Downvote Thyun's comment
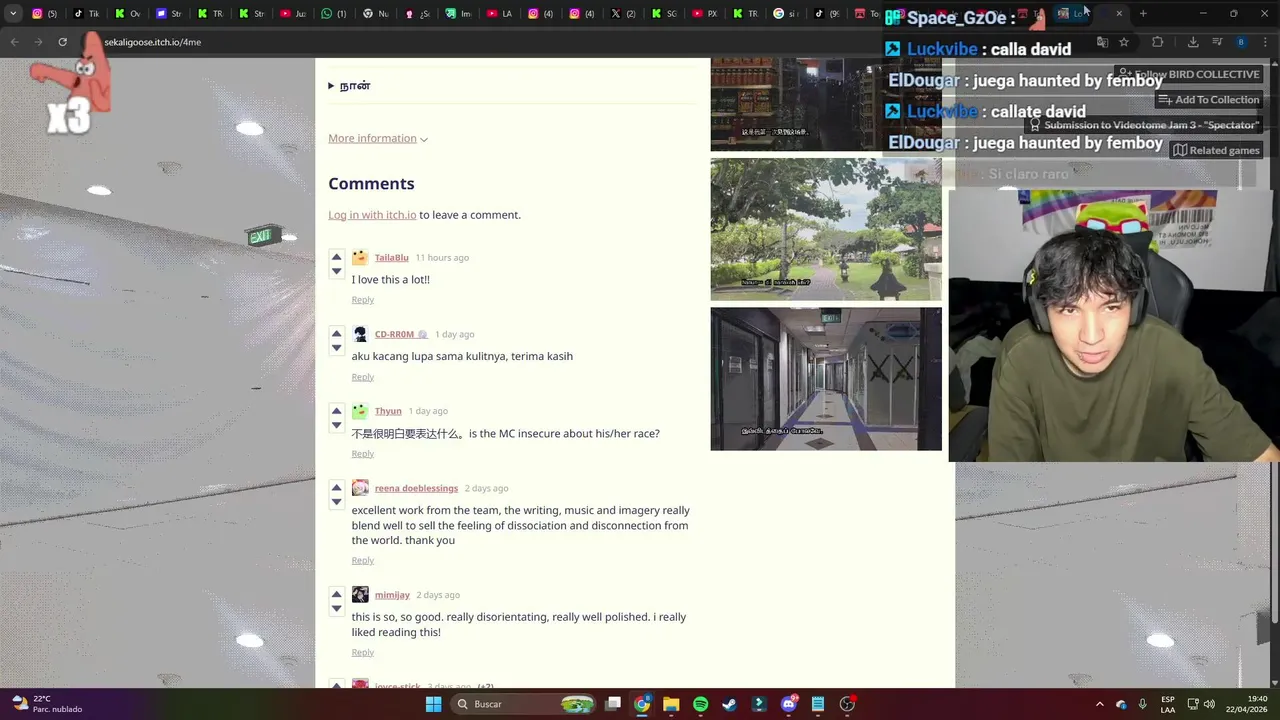The width and height of the screenshot is (1280, 720). [x=336, y=425]
